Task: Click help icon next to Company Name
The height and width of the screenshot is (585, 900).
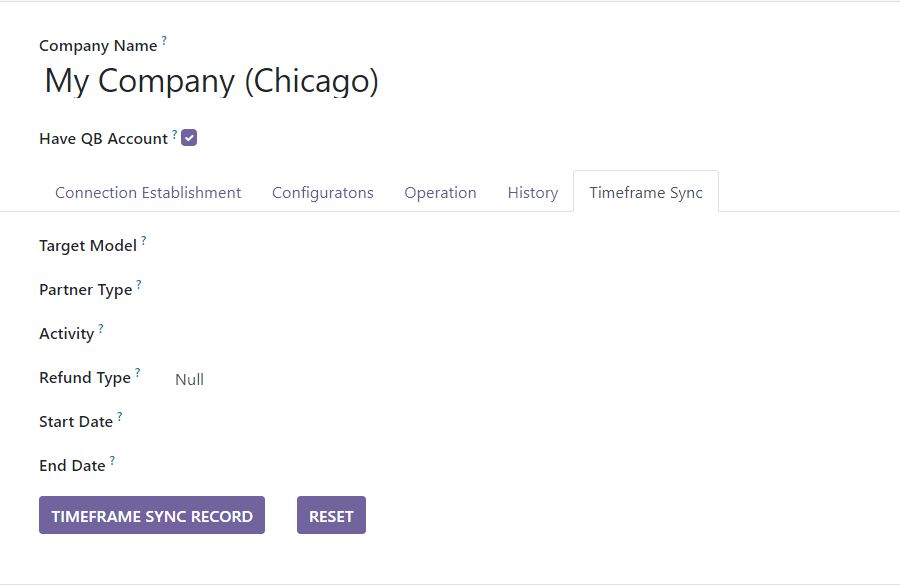Action: coord(164,41)
